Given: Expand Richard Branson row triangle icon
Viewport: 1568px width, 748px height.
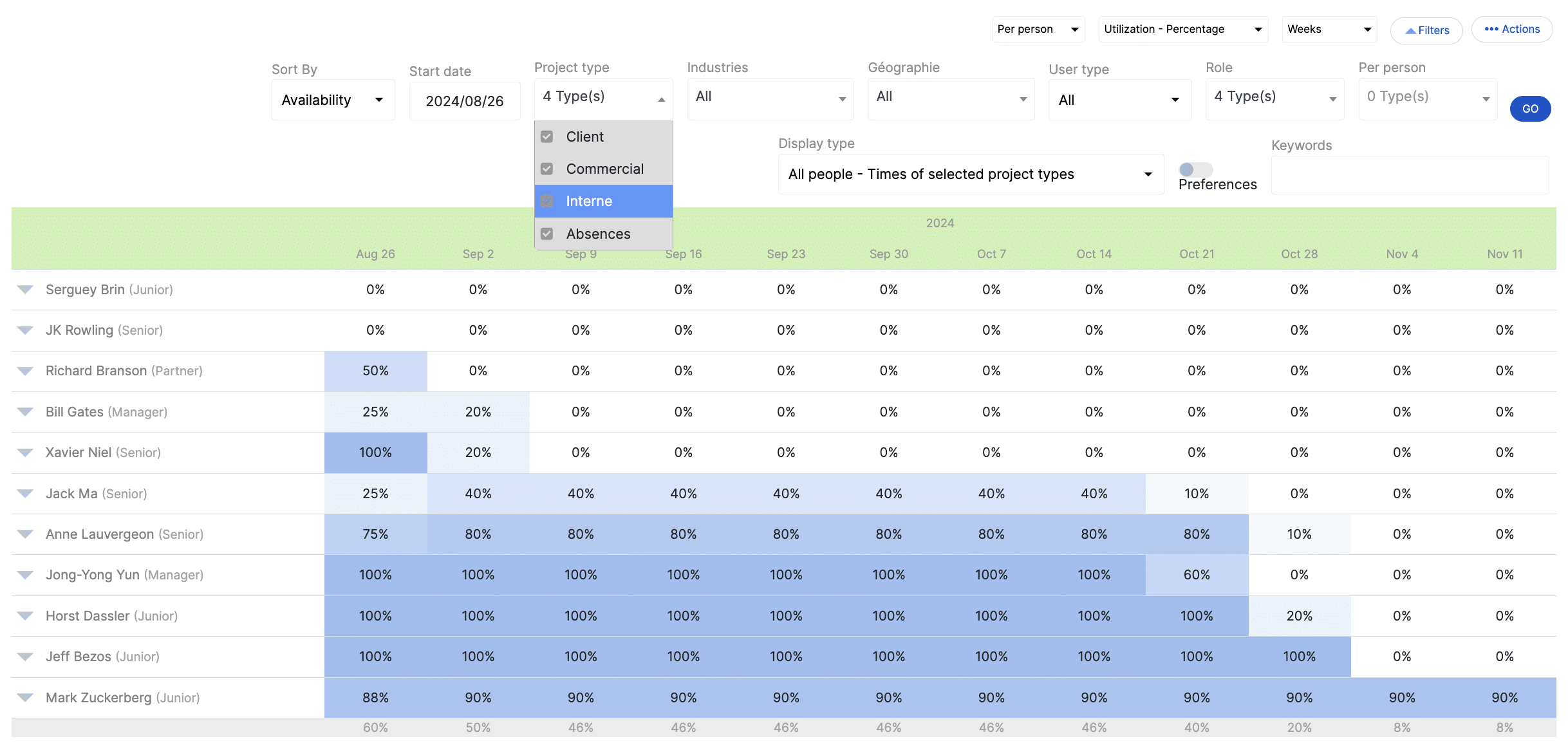Looking at the screenshot, I should click(x=25, y=371).
